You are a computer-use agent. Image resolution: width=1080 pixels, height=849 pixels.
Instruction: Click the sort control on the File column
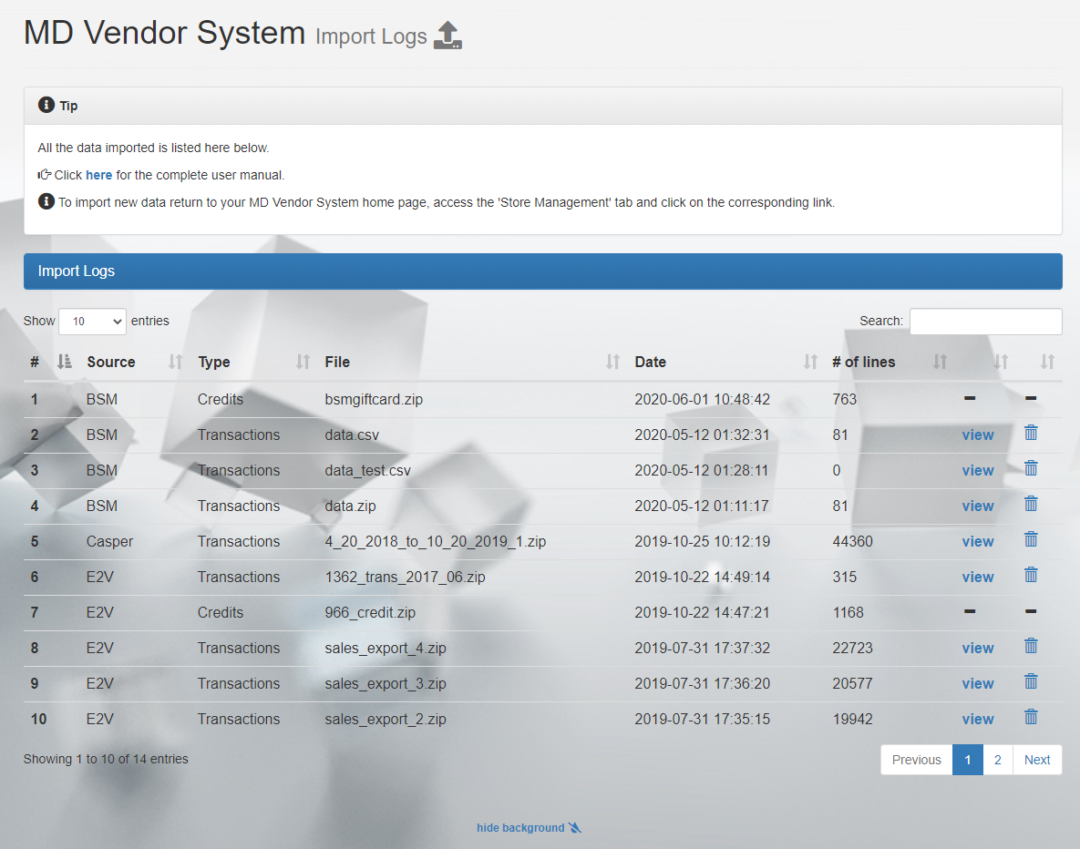(x=611, y=361)
